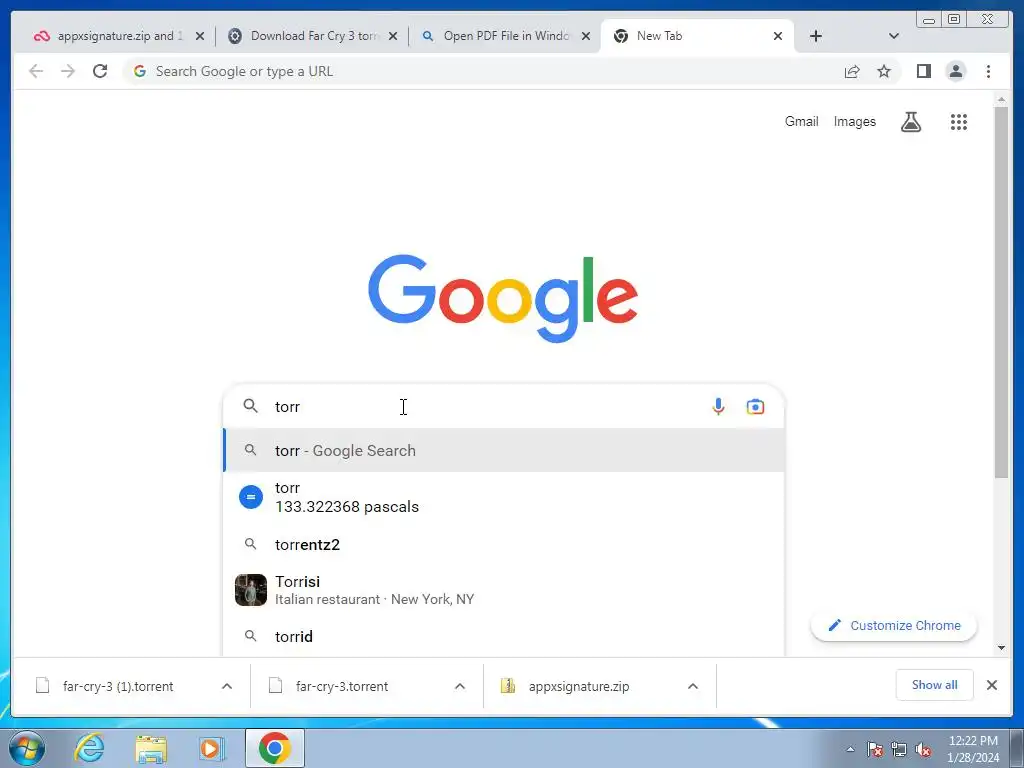Open the Gmail link
The height and width of the screenshot is (768, 1024).
click(x=801, y=121)
